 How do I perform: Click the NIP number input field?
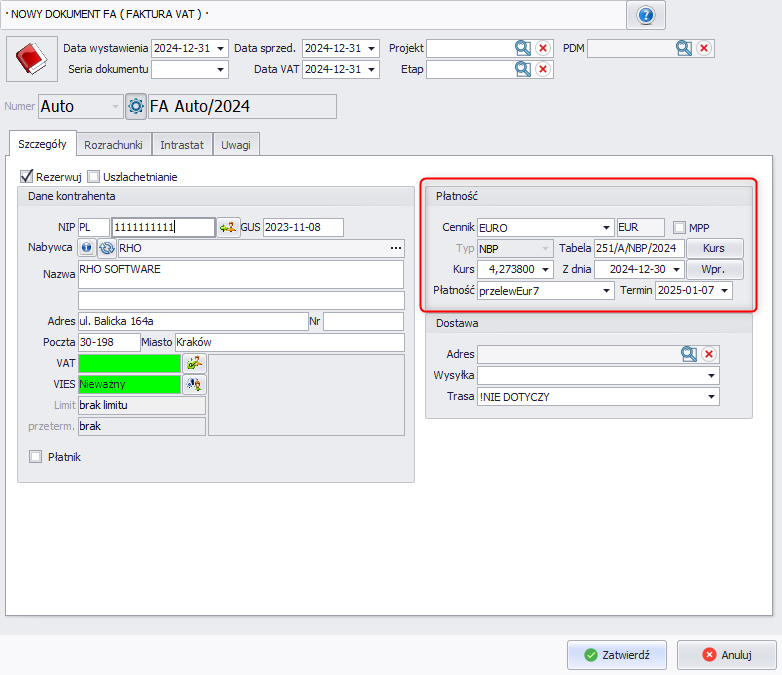(163, 227)
